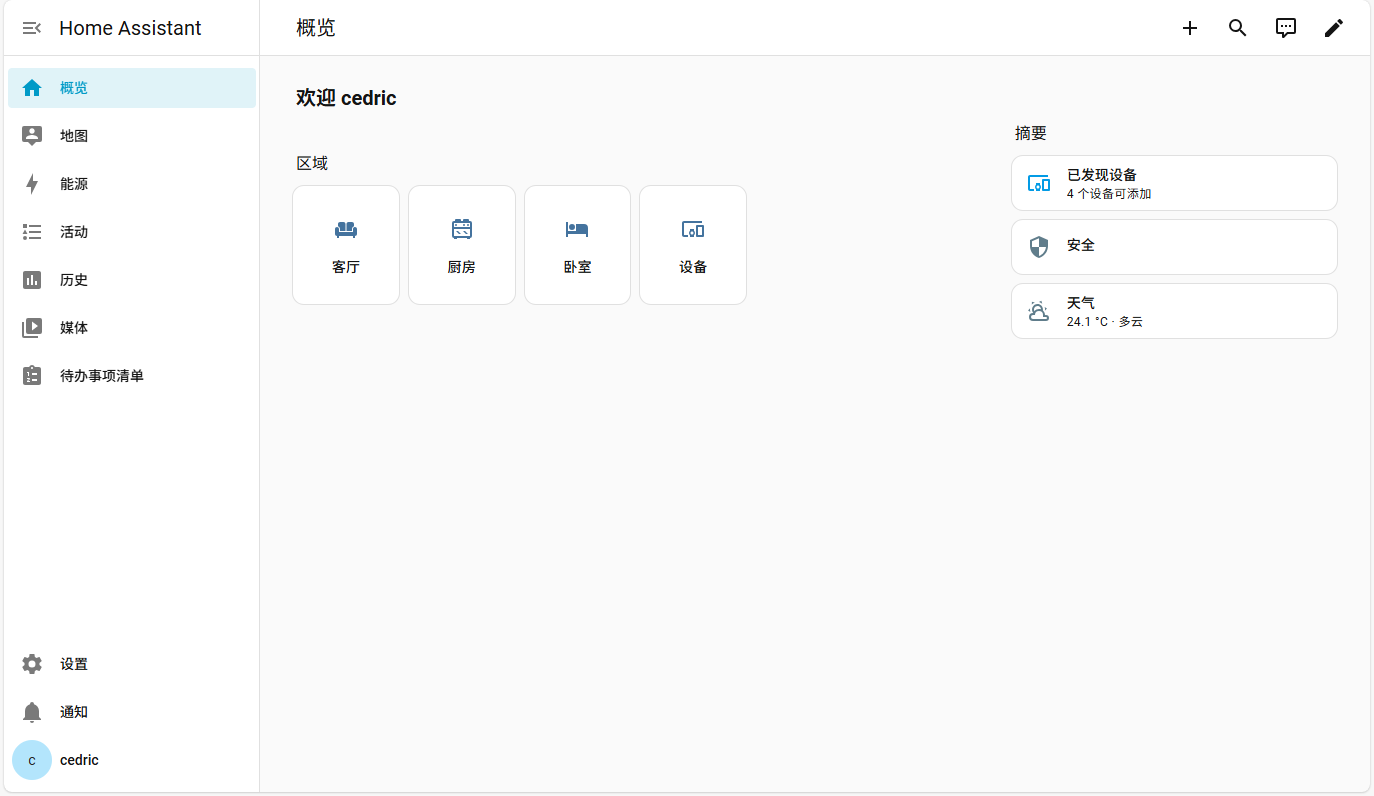
Task: Open the cedric user profile
Action: (x=132, y=760)
